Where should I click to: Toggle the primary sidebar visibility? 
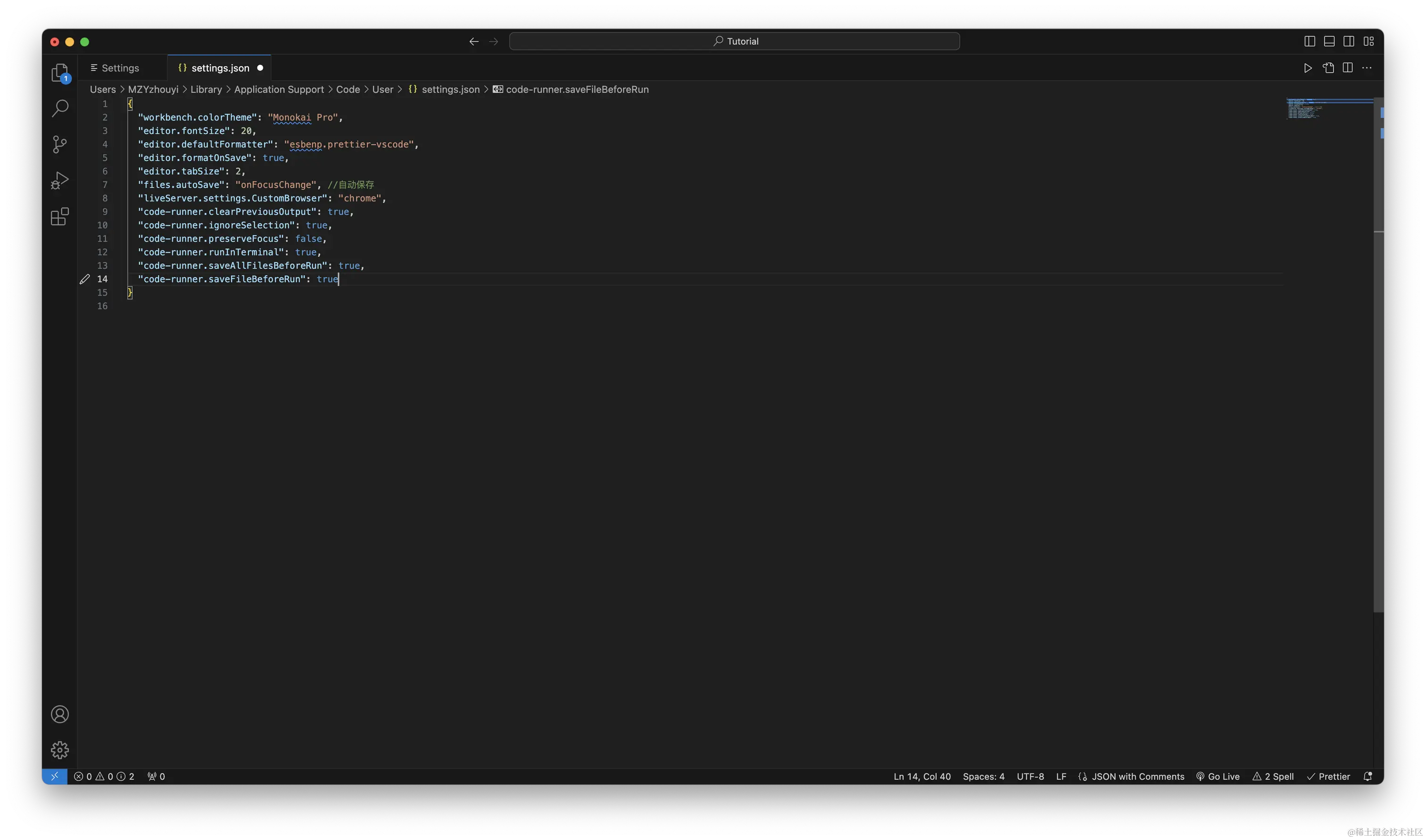[1309, 41]
